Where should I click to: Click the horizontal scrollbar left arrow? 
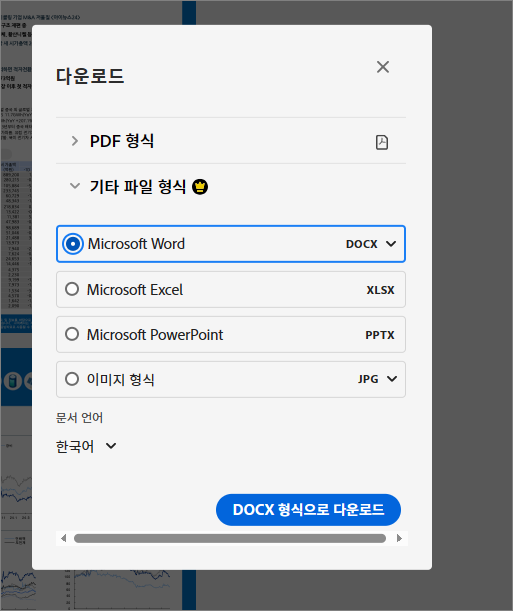pos(63,538)
